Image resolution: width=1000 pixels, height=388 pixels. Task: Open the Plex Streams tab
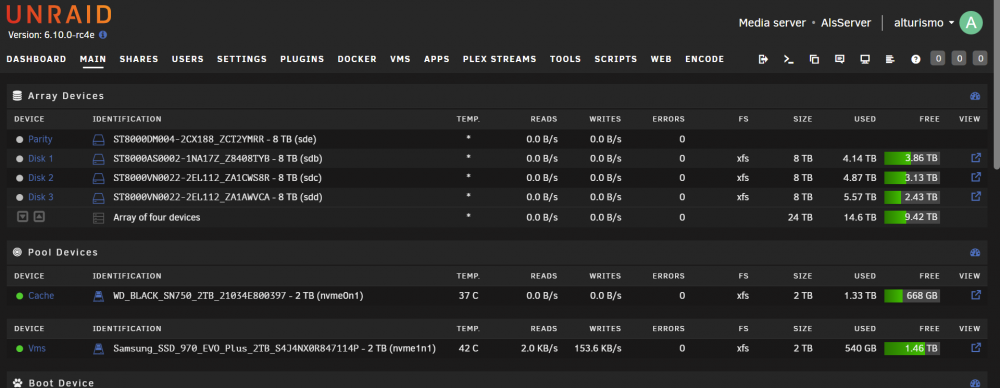(x=499, y=59)
